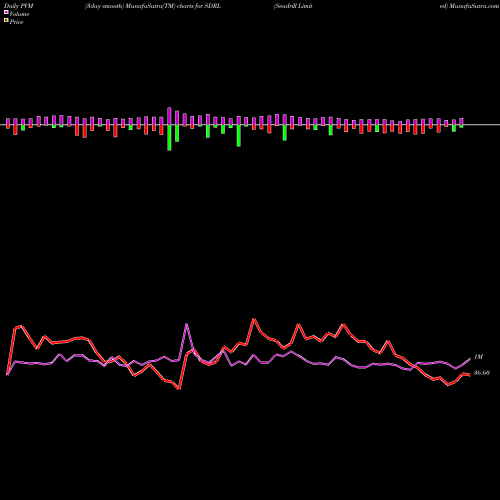Click the tallest magenta volume bar

click(169, 116)
